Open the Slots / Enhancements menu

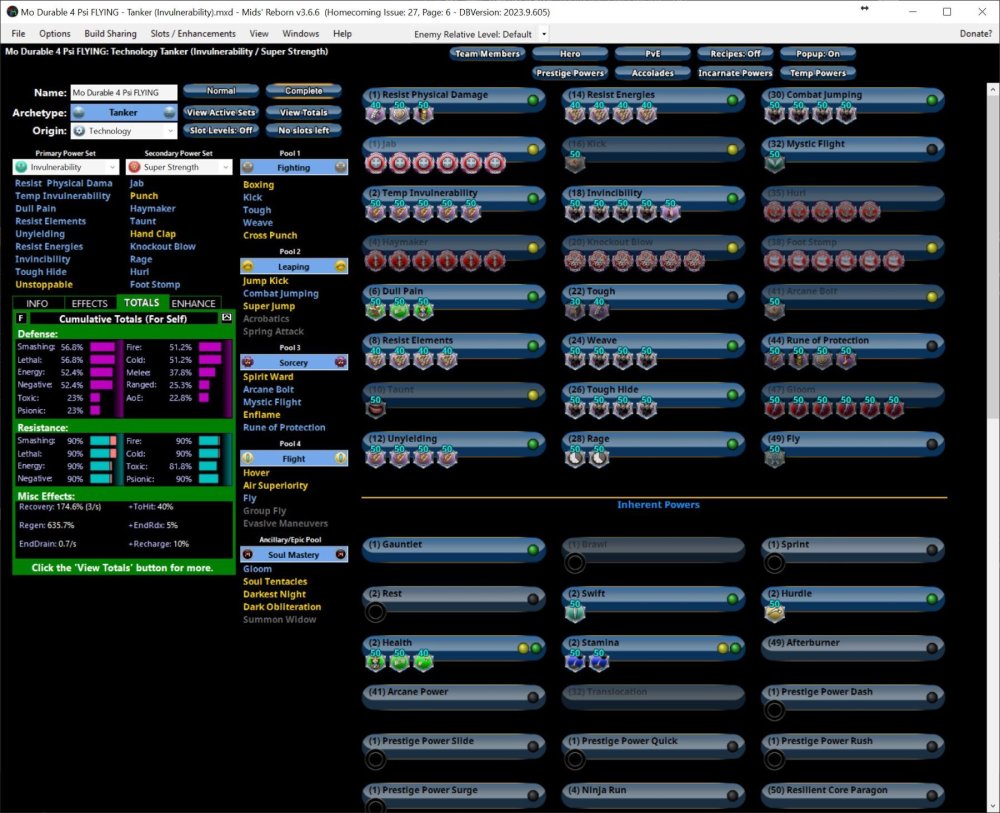[x=193, y=34]
